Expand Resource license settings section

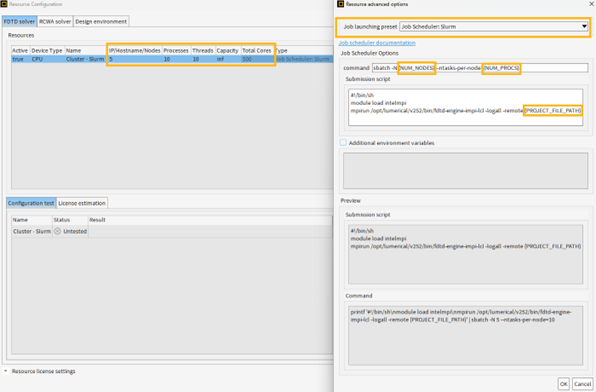pos(6,371)
